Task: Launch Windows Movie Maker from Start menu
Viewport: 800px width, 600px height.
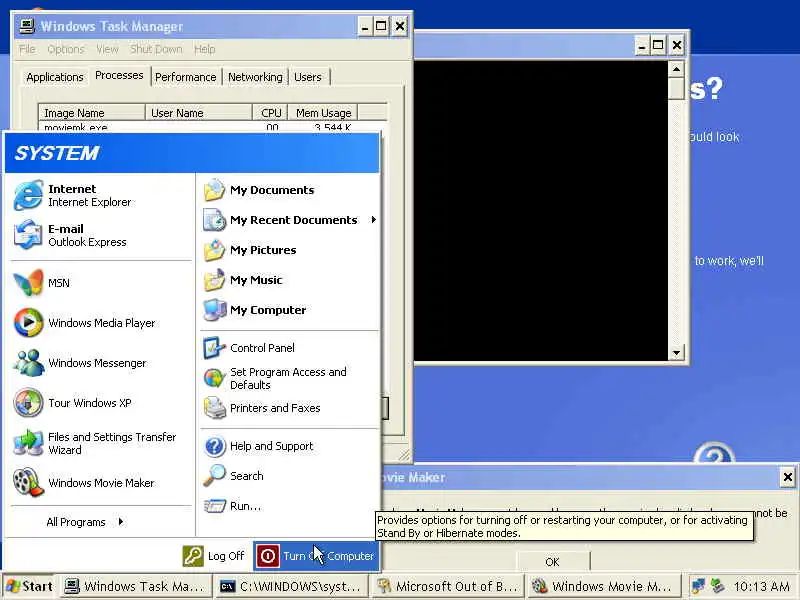Action: 84,483
